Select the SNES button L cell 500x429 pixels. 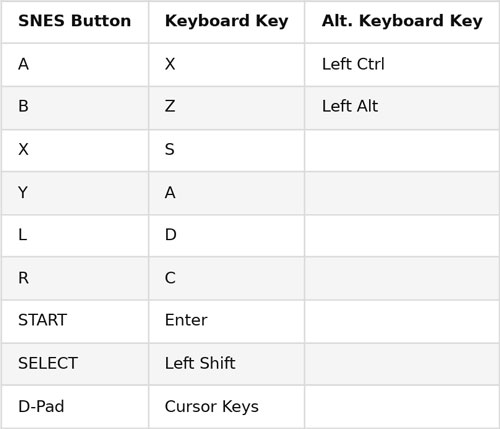(22, 235)
